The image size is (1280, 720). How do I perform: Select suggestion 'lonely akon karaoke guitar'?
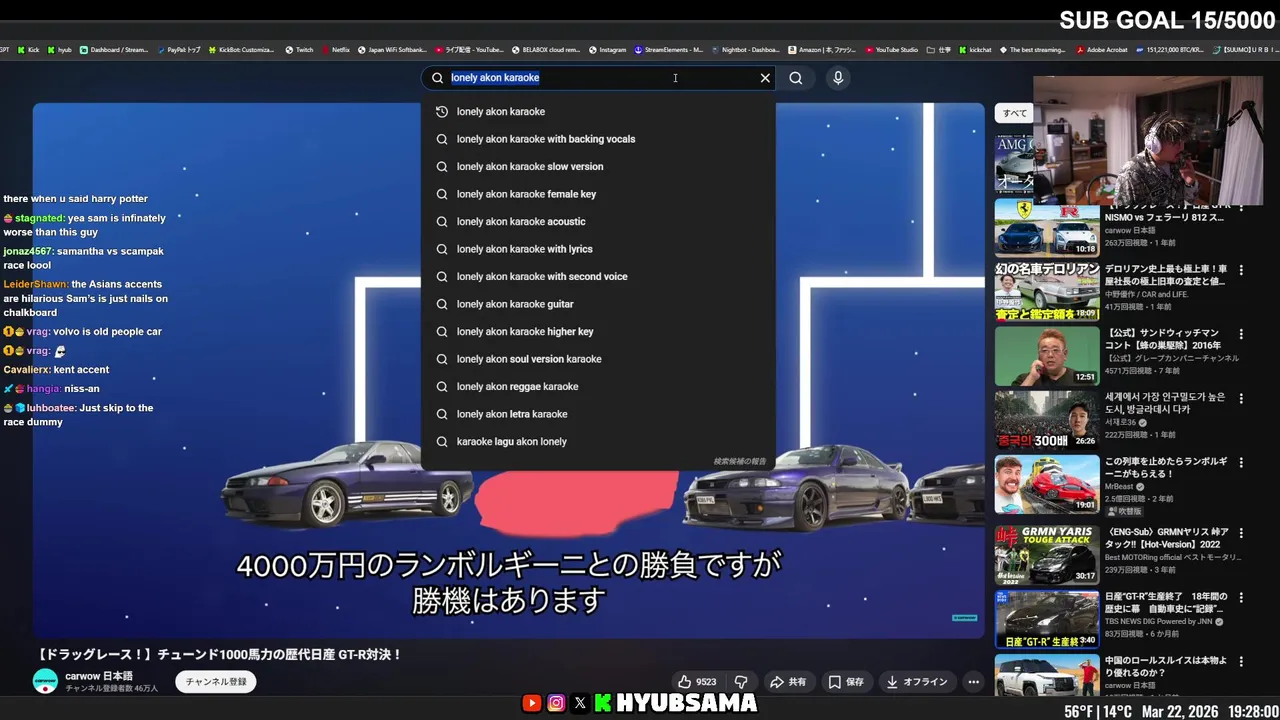(598, 304)
